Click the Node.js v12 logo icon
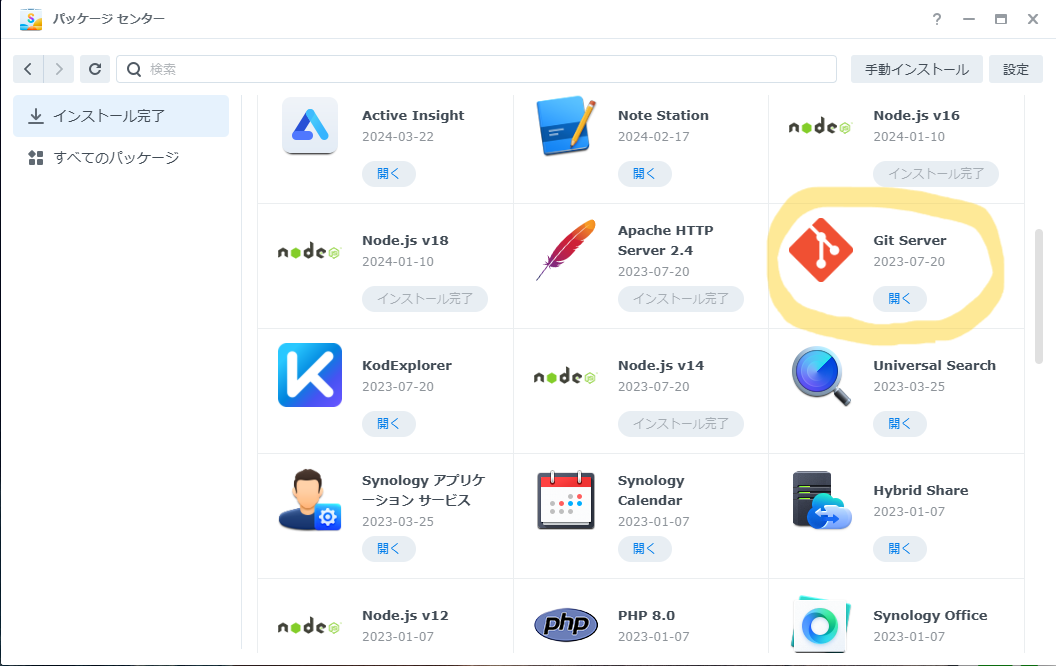 [309, 626]
